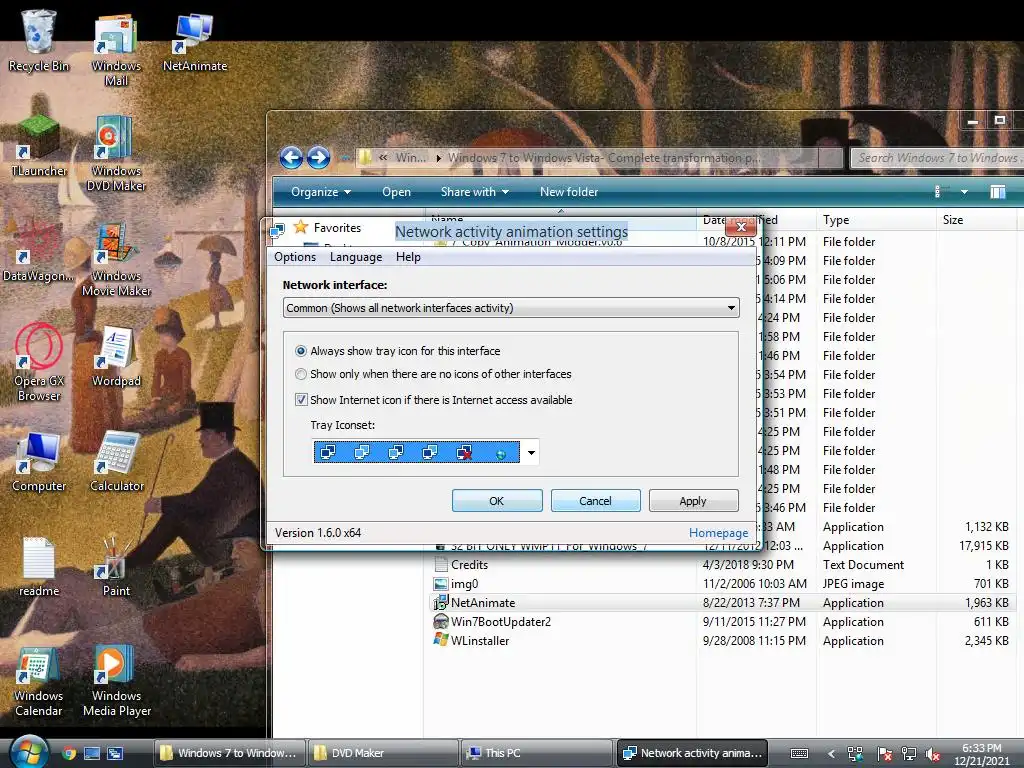1024x768 pixels.
Task: Click Cancel in settings dialog
Action: pos(596,500)
